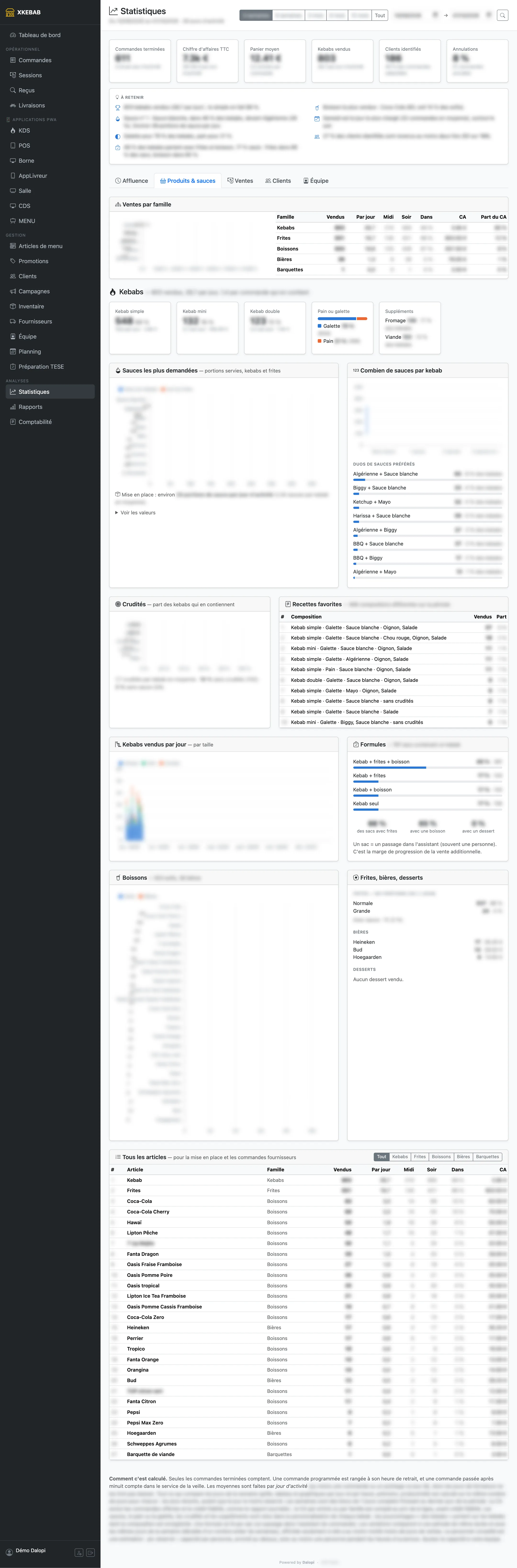Click the Coca-Cola Cherry row in articles table
517x1568 pixels.
(309, 1212)
